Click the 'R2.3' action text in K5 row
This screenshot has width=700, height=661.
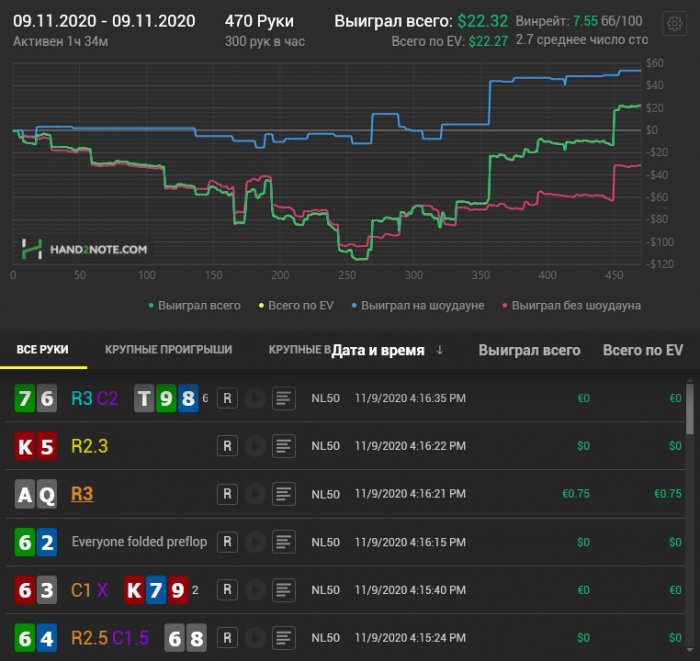coord(89,446)
